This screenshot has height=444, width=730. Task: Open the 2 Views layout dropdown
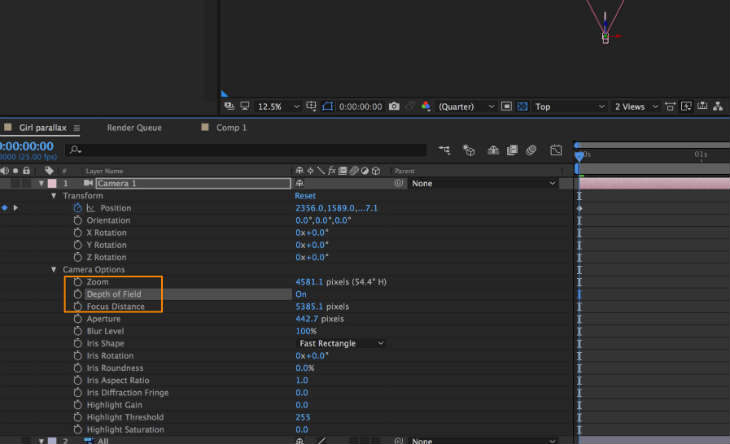pyautogui.click(x=635, y=107)
